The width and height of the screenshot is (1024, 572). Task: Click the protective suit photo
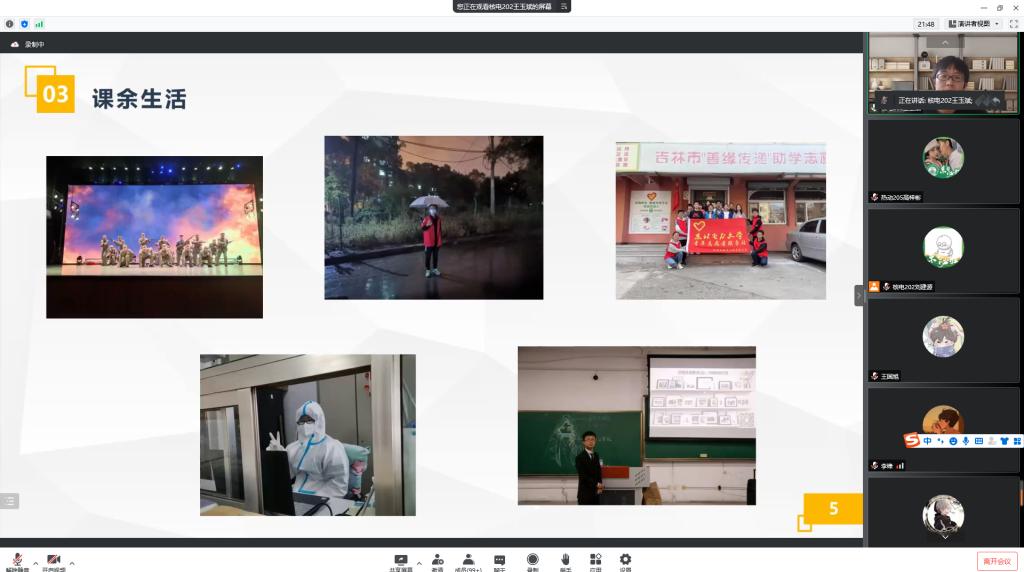(308, 435)
